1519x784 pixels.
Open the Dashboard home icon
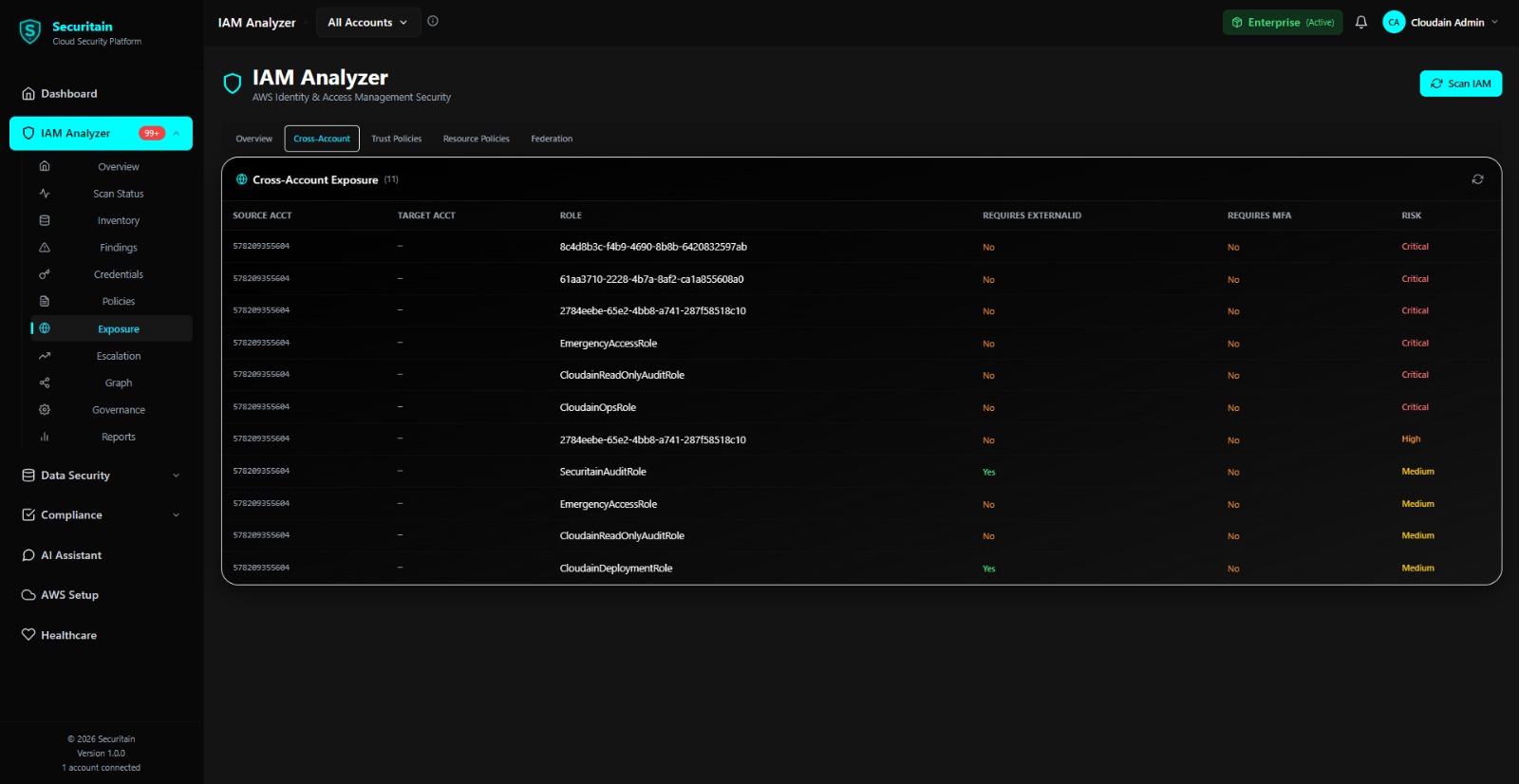click(28, 94)
